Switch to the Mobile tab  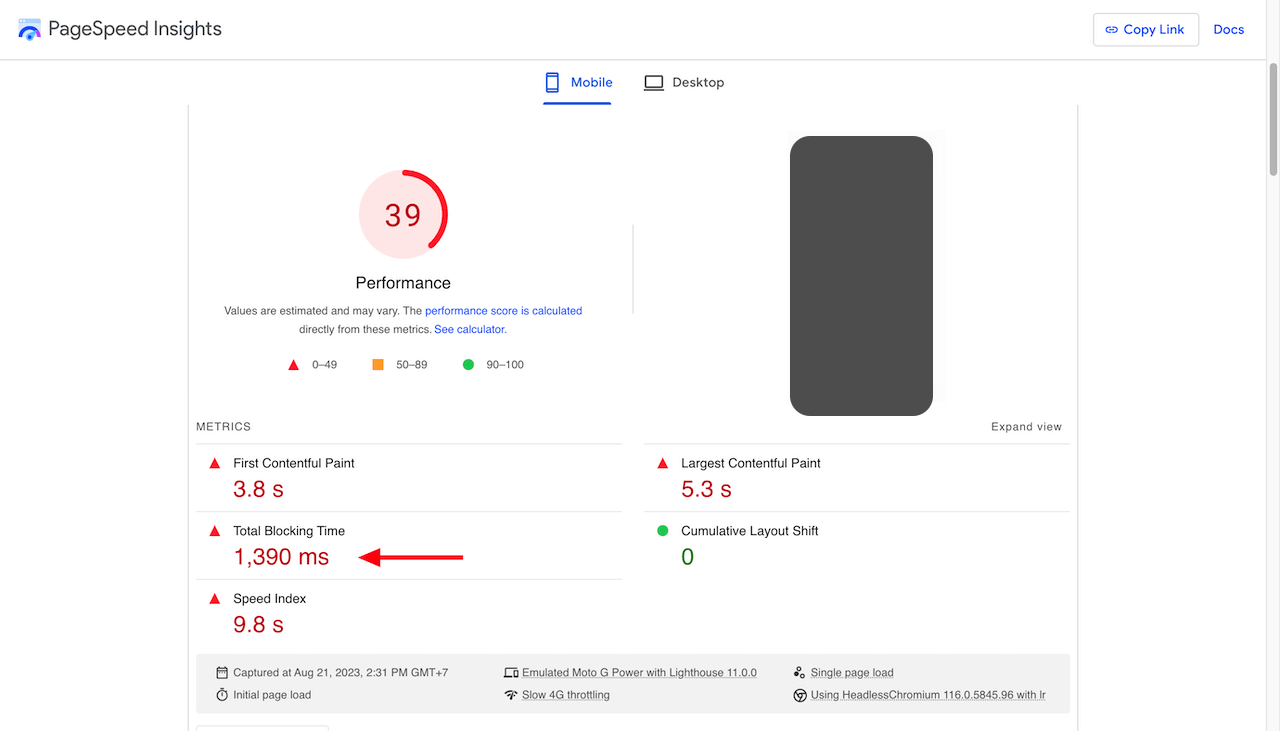(x=578, y=83)
